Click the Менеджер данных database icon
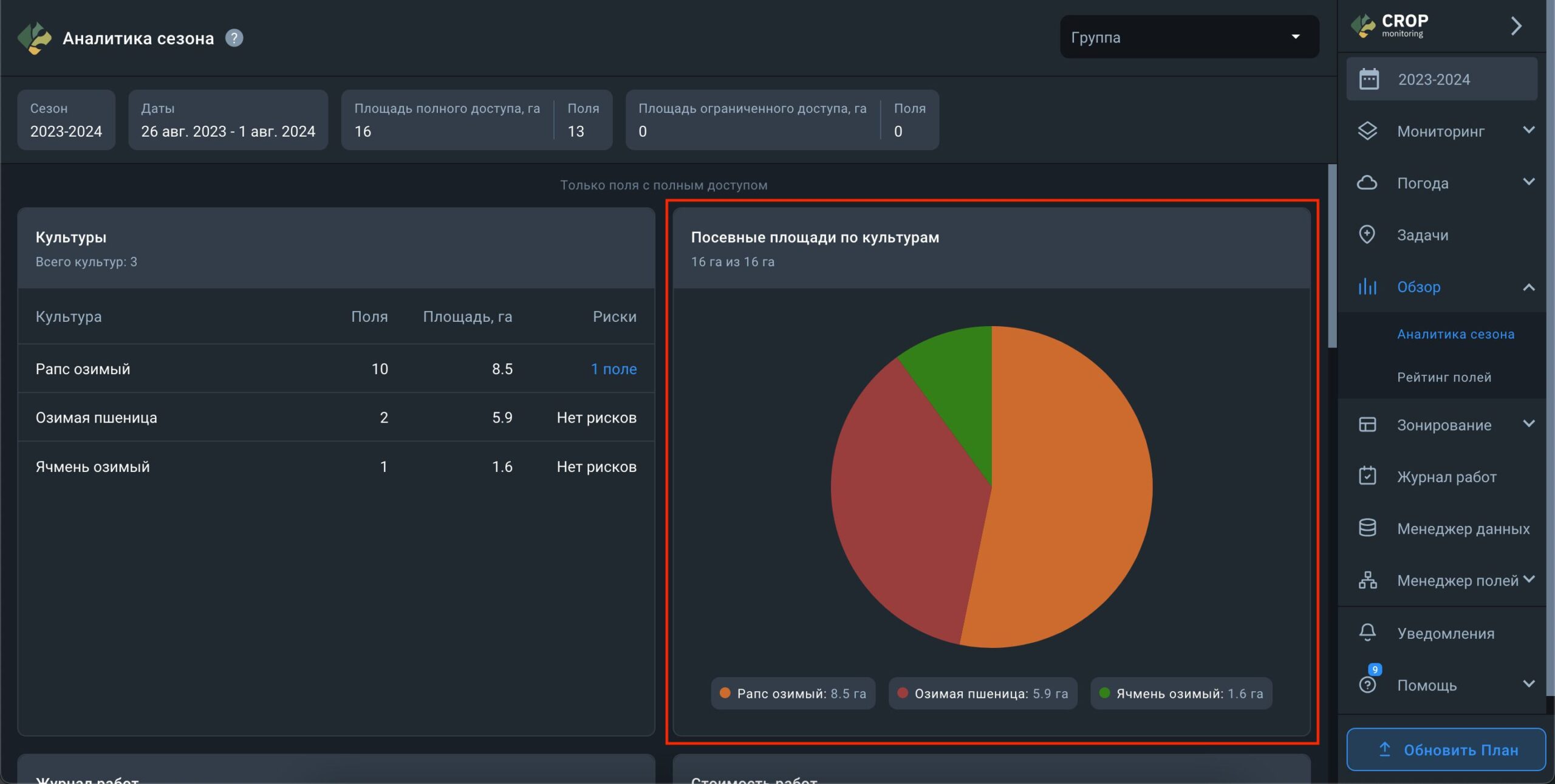The image size is (1555, 784). 1367,528
